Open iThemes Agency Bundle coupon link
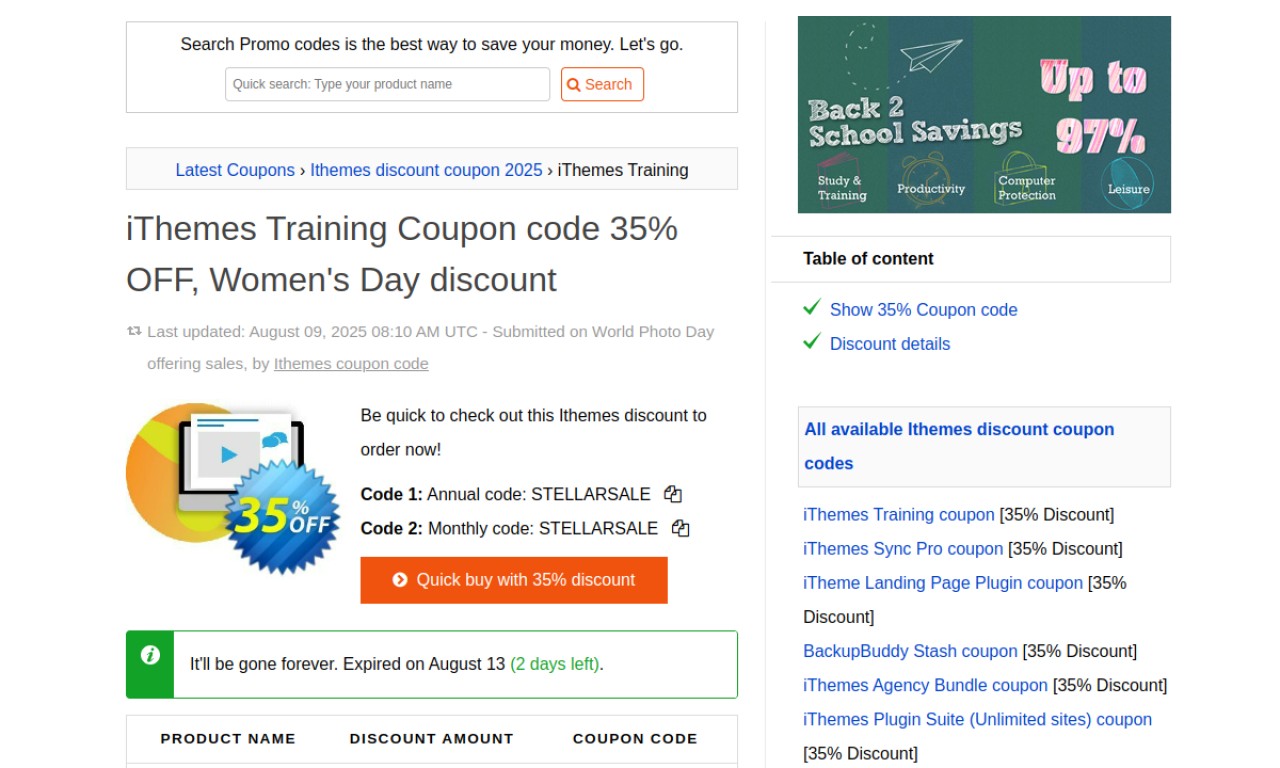This screenshot has height=768, width=1280. (x=925, y=685)
